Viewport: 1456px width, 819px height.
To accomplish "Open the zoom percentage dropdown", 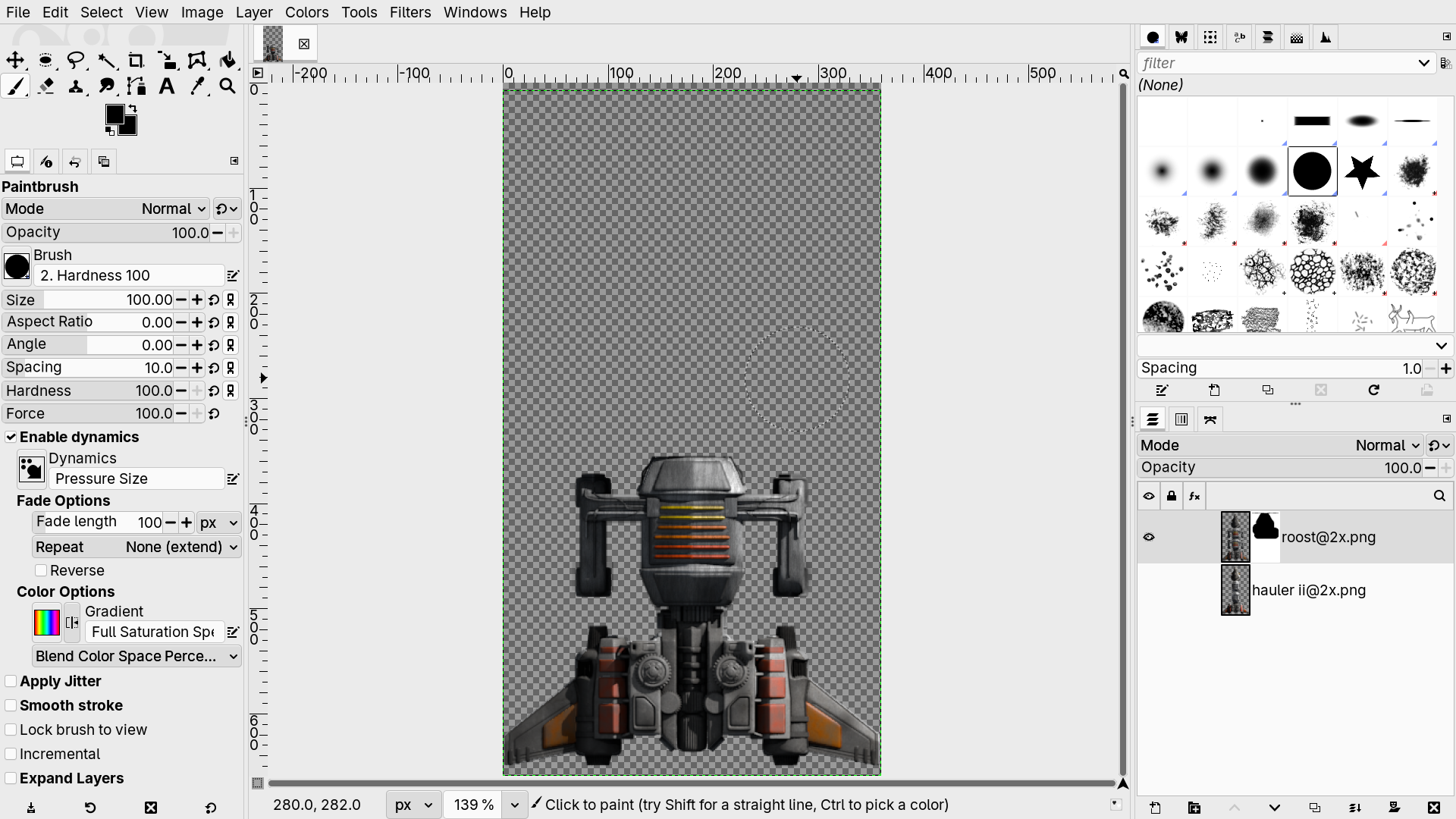I will [515, 805].
